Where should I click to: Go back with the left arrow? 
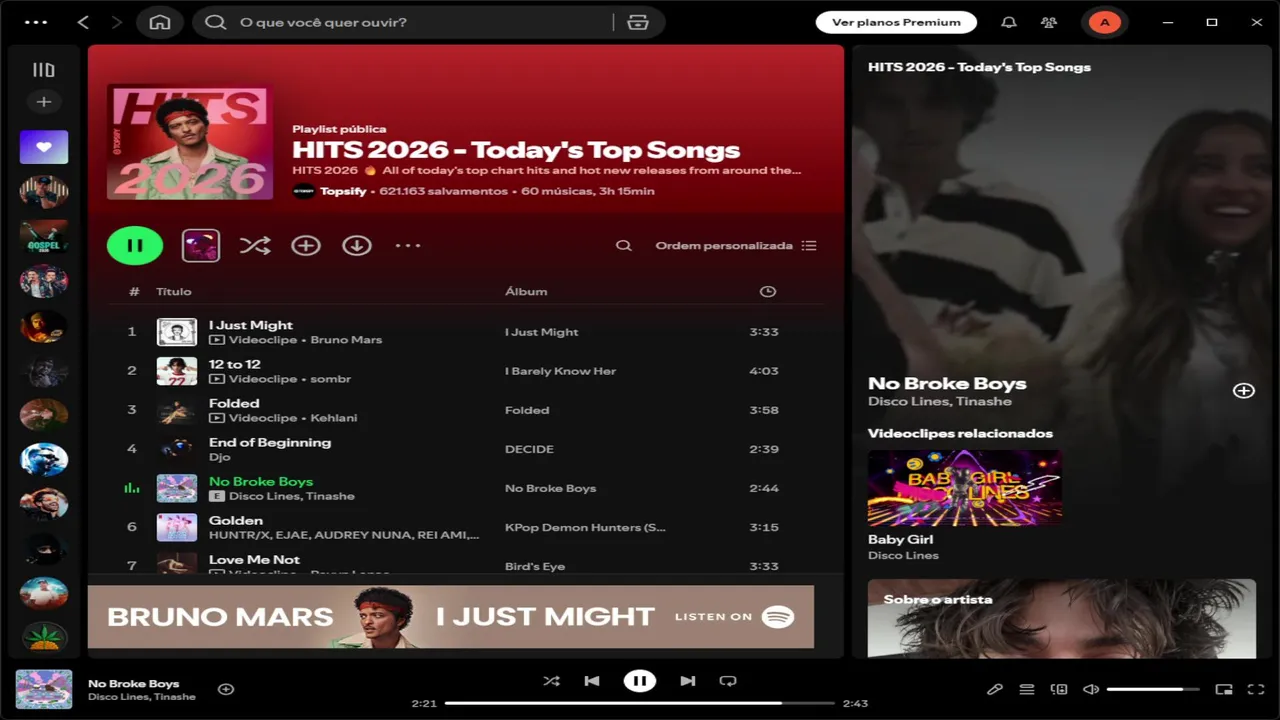pos(83,22)
